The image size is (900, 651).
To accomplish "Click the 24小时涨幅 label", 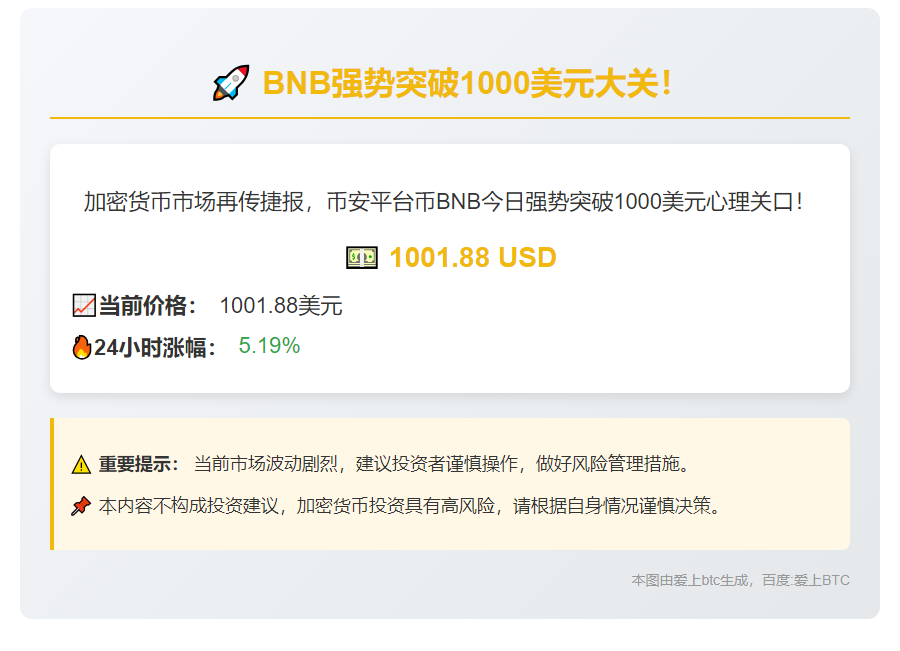I will click(155, 348).
